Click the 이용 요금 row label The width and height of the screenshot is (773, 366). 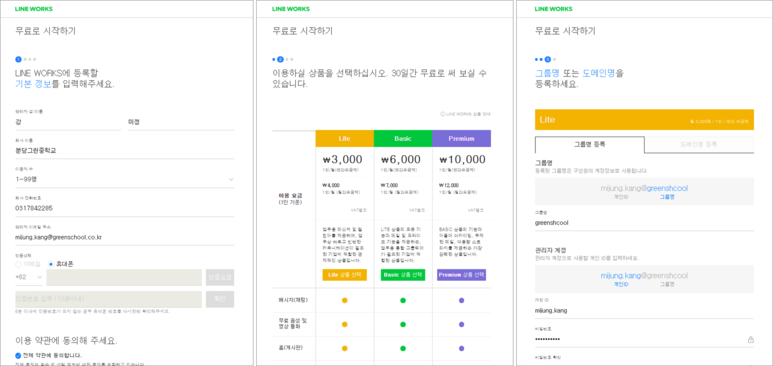click(x=290, y=195)
